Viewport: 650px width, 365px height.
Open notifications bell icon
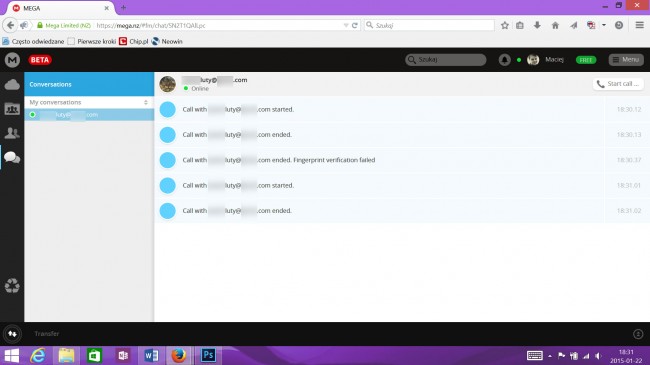tap(504, 60)
